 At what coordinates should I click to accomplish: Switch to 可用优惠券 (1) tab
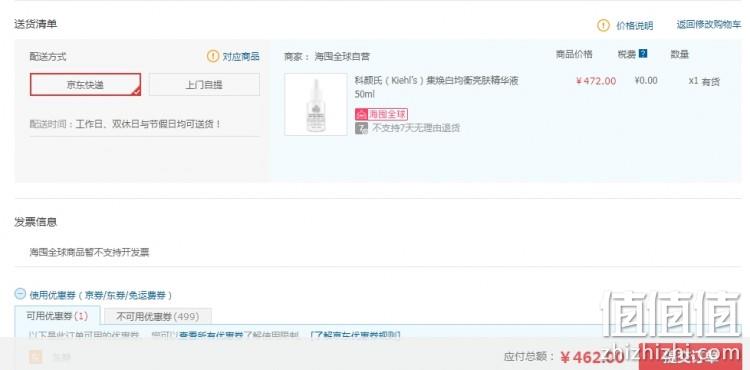(x=57, y=316)
